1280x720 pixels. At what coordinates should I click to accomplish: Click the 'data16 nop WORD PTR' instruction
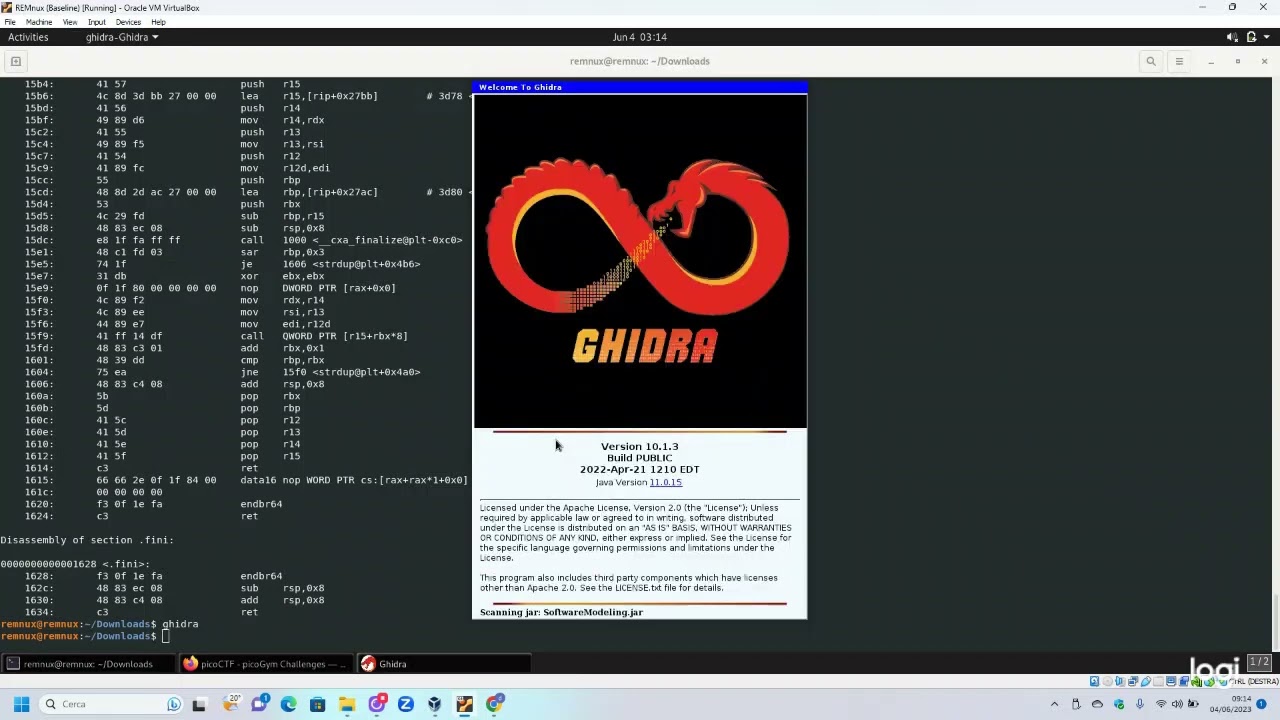(353, 480)
